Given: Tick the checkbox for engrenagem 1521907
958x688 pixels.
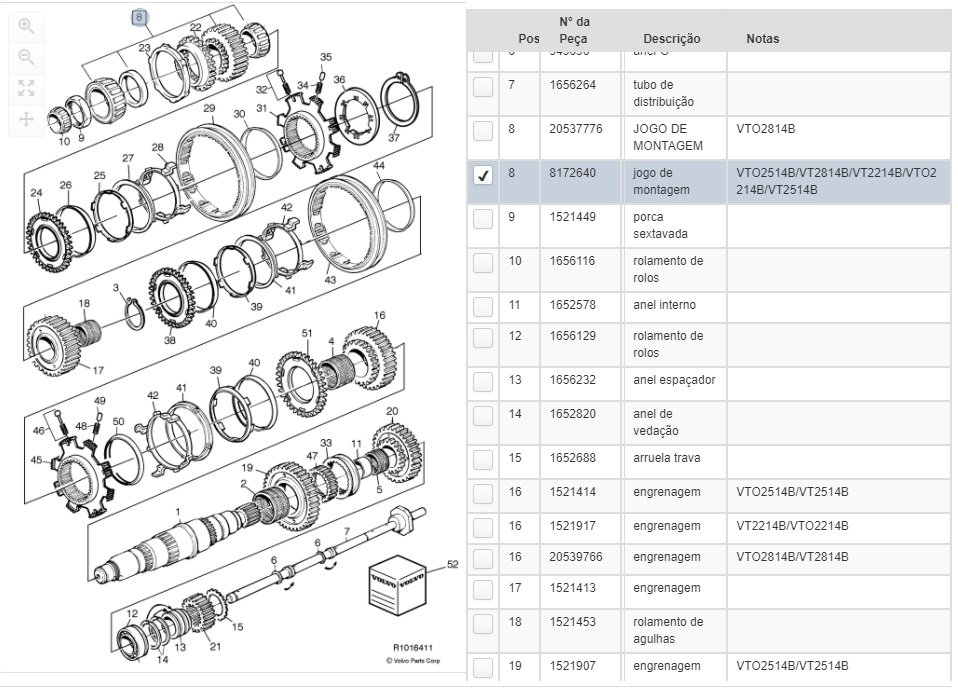Looking at the screenshot, I should coord(483,668).
